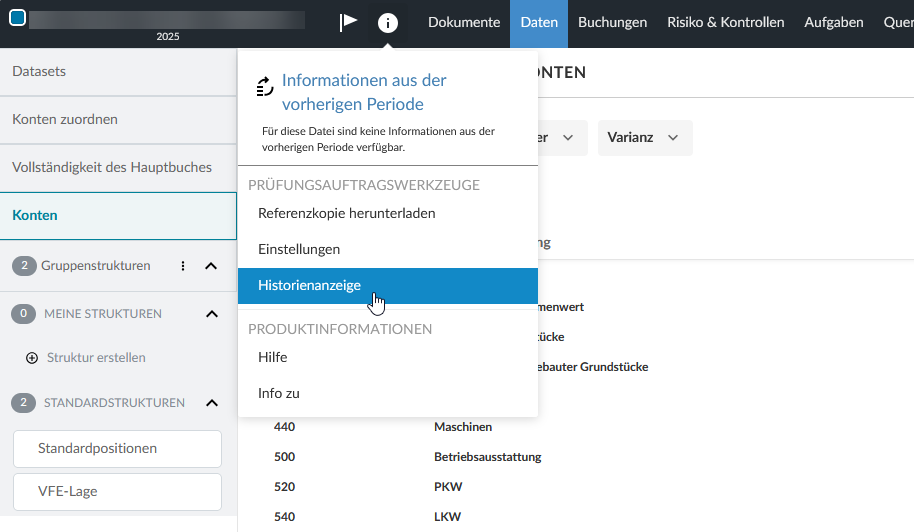
Task: Click account row 440 Maschinen
Action: pyautogui.click(x=576, y=427)
